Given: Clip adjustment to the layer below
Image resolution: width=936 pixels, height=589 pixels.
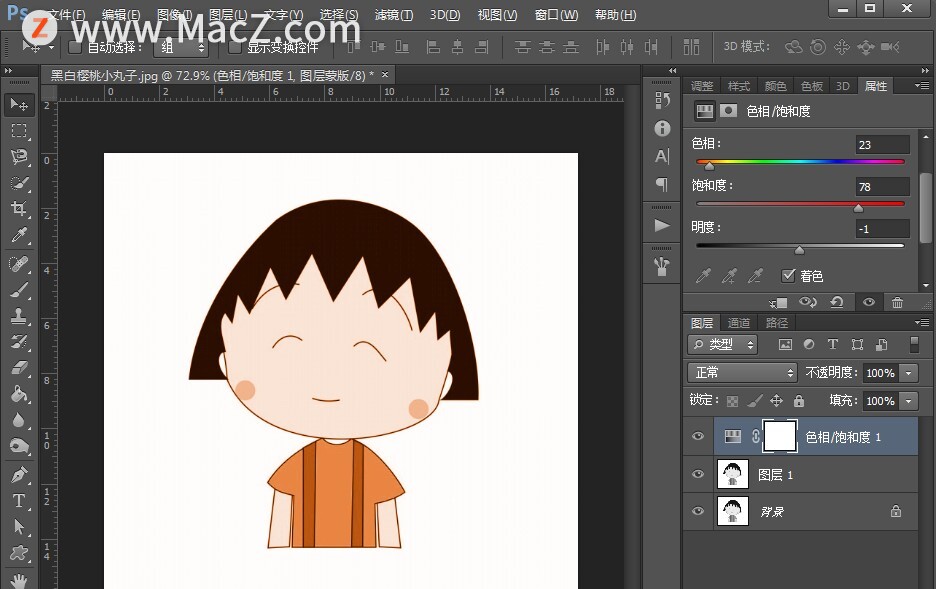Looking at the screenshot, I should (778, 303).
